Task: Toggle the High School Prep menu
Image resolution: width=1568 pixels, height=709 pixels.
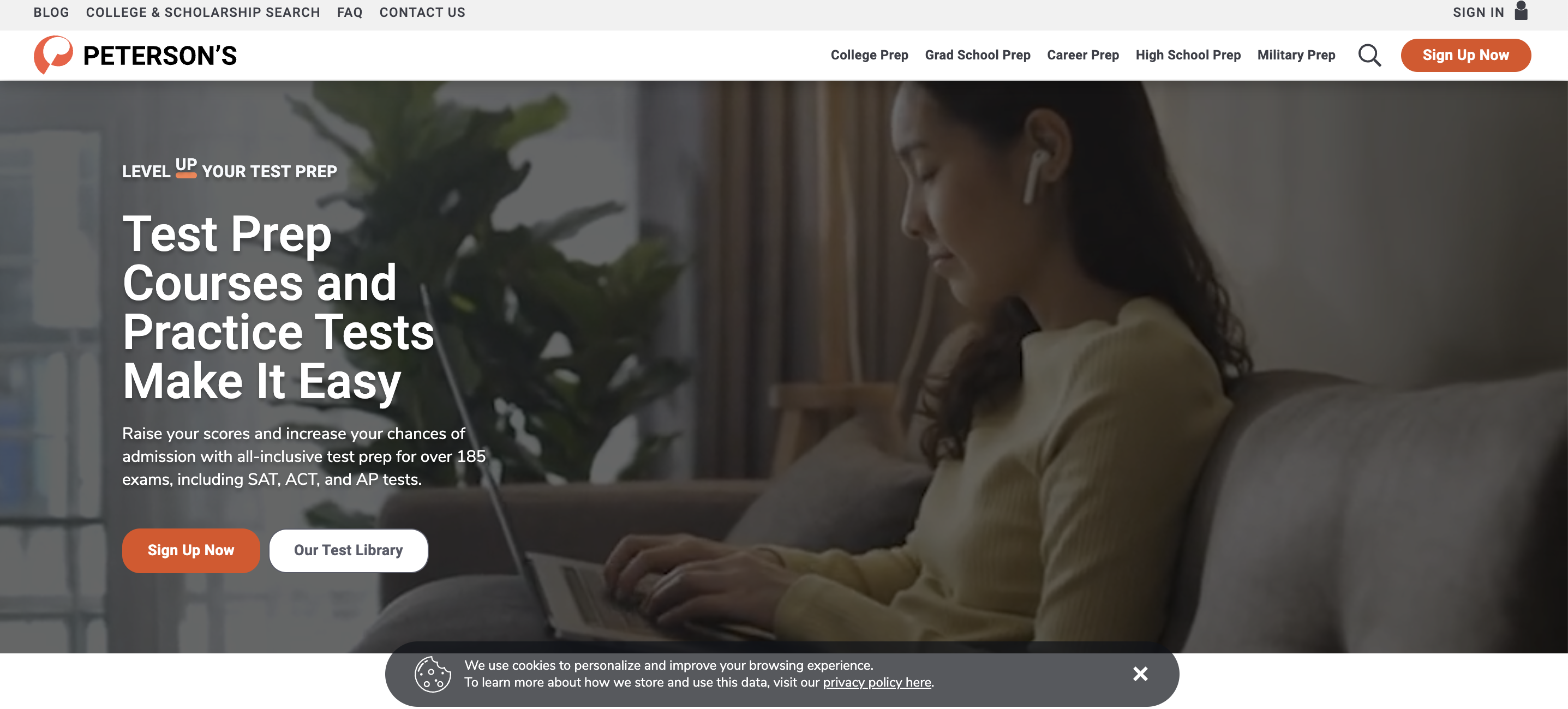Action: pyautogui.click(x=1189, y=55)
